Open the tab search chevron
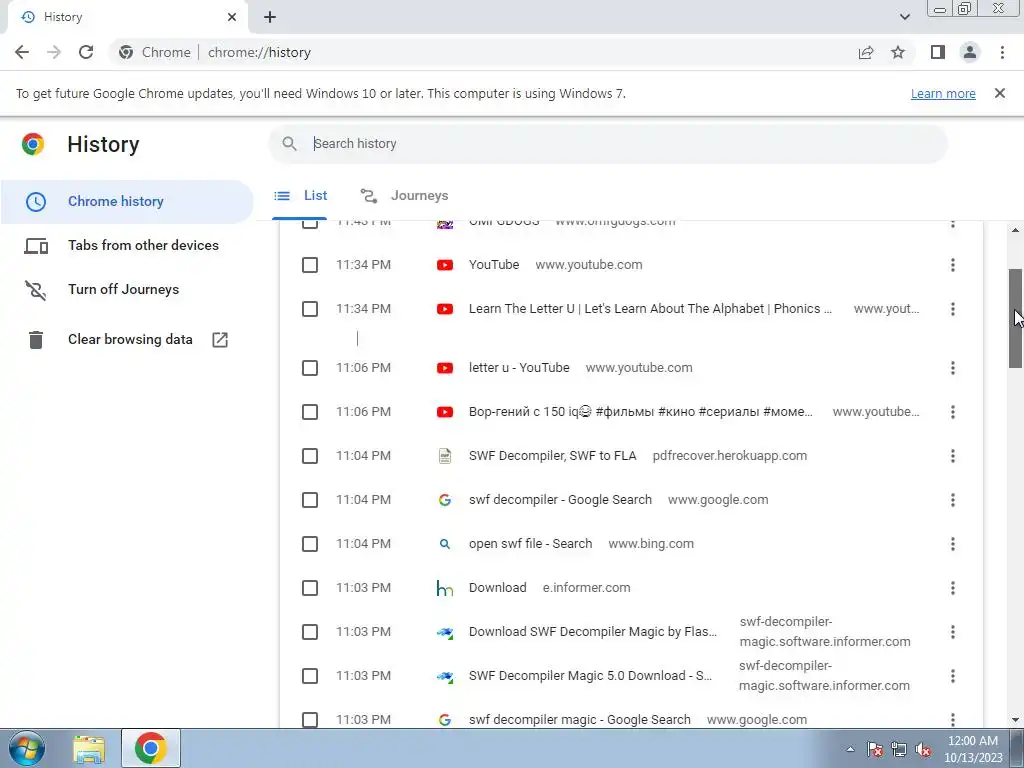Viewport: 1024px width, 768px height. (x=904, y=17)
